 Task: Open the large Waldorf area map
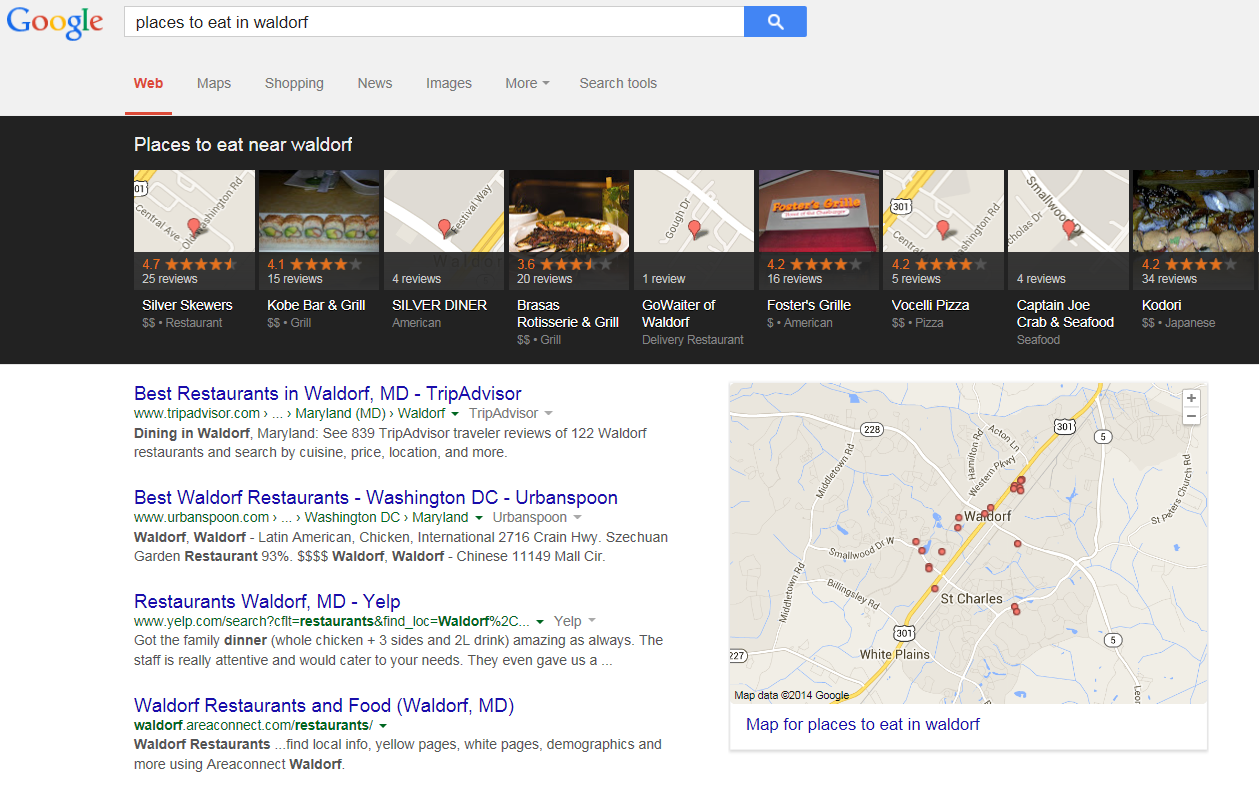click(x=968, y=543)
